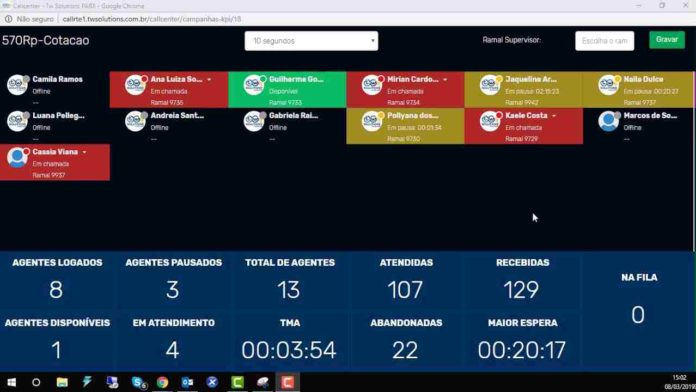Open Google Chrome from the taskbar
This screenshot has width=696, height=392.
tap(162, 382)
